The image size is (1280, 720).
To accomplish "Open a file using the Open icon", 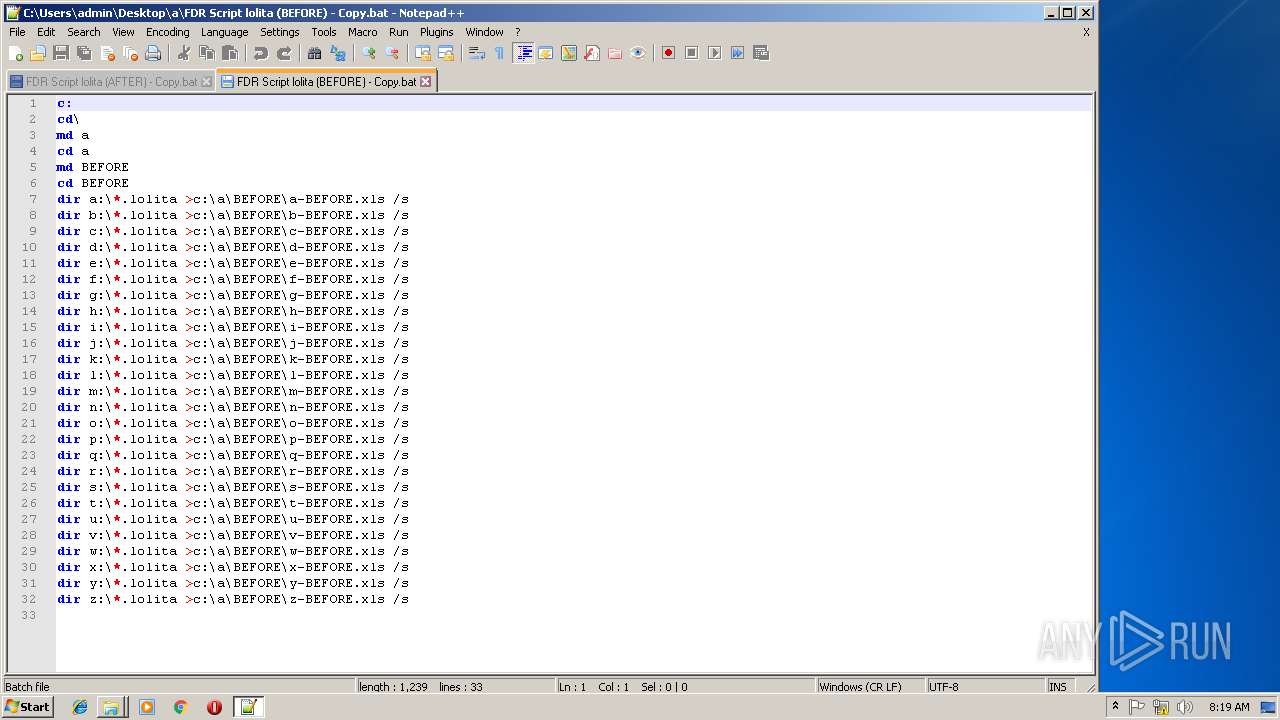I will [38, 53].
